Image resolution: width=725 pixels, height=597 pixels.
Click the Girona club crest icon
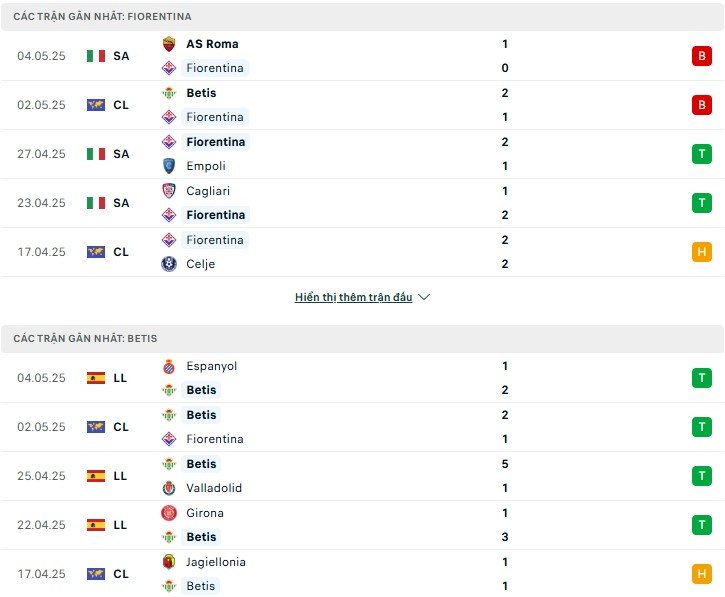pyautogui.click(x=169, y=513)
